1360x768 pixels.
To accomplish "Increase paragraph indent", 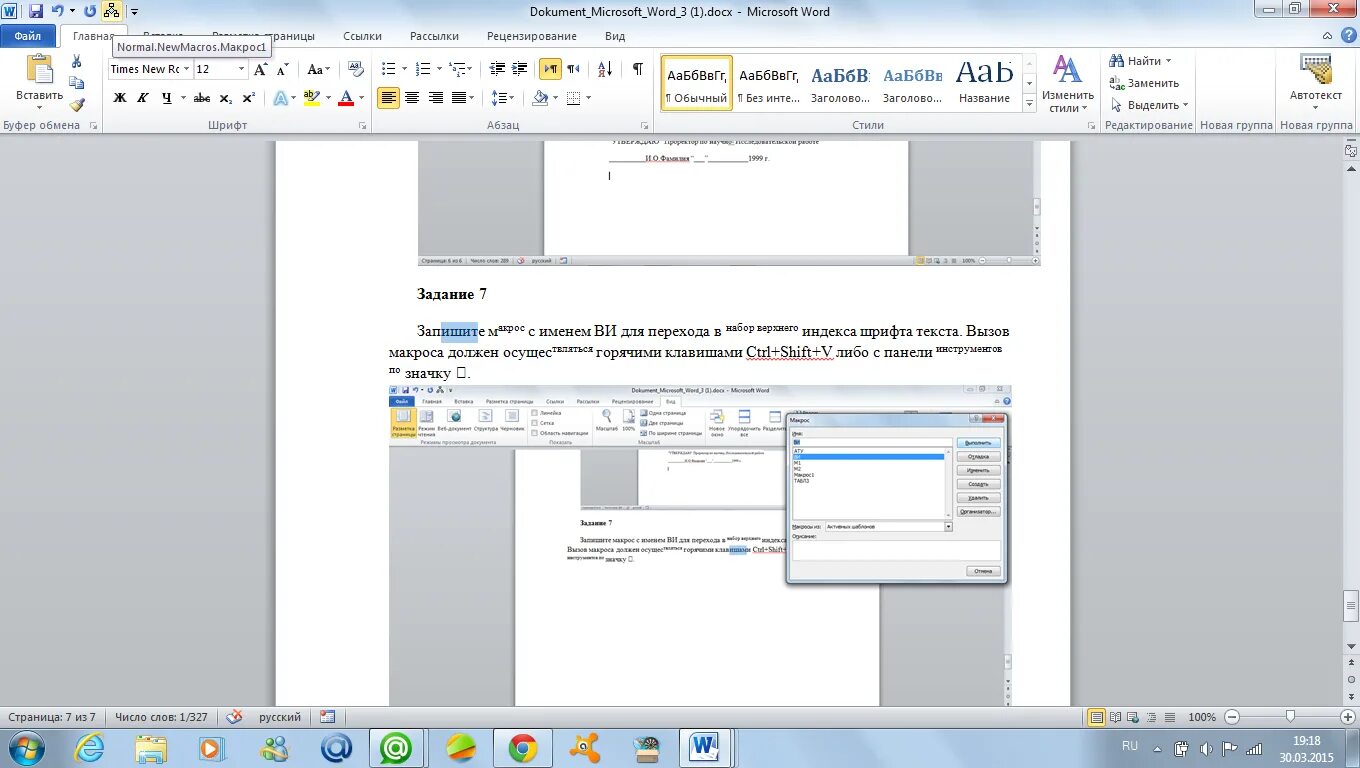I will pyautogui.click(x=519, y=69).
